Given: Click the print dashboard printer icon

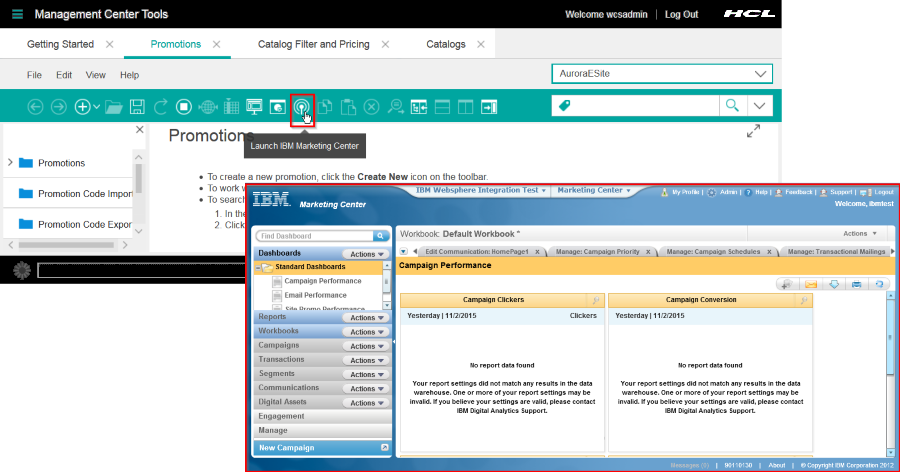Looking at the screenshot, I should (856, 284).
